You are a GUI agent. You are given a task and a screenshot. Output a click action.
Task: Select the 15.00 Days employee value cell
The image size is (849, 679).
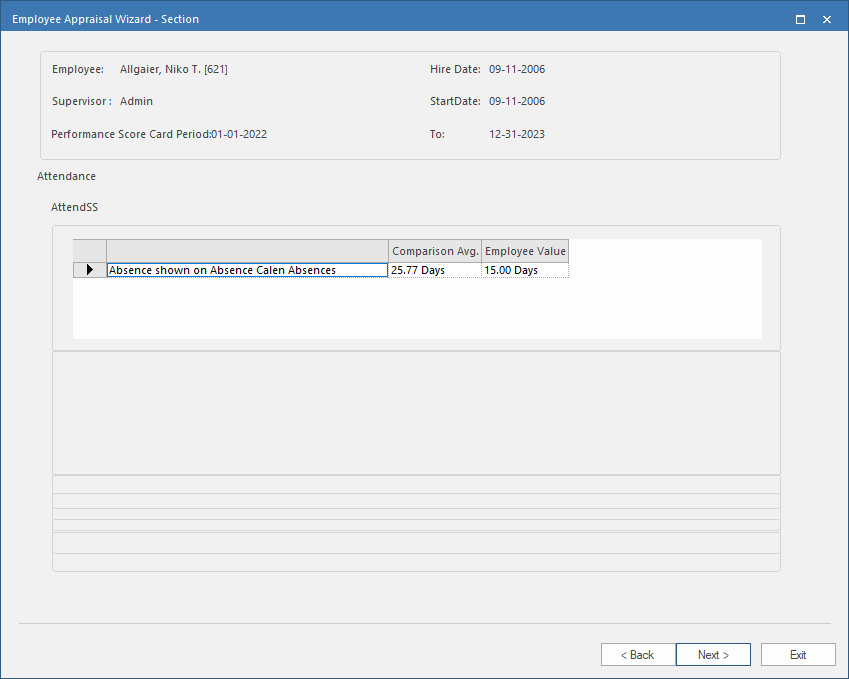point(525,270)
